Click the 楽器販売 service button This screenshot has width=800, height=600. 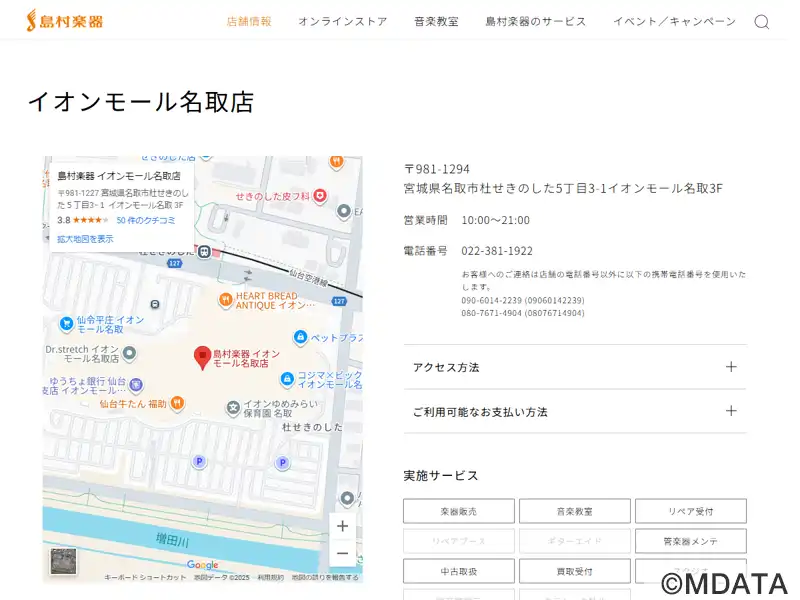click(459, 511)
